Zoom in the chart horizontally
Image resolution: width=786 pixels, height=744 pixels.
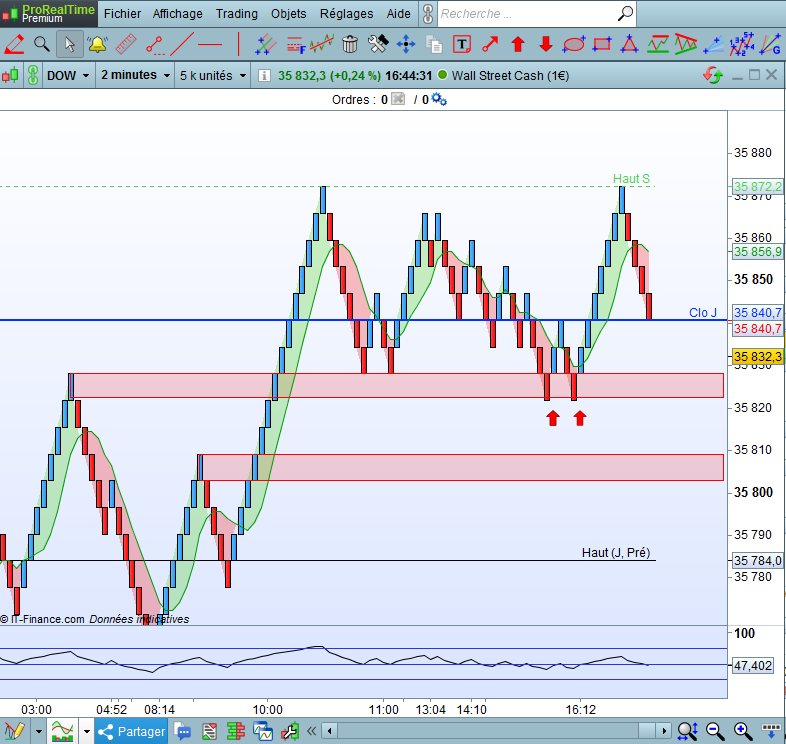743,731
